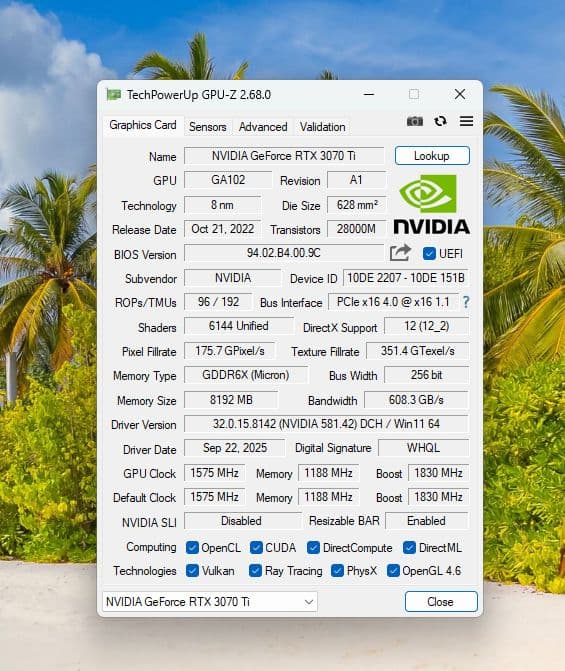This screenshot has width=565, height=671.
Task: Click the GPU-Z title bar app icon
Action: tap(113, 95)
